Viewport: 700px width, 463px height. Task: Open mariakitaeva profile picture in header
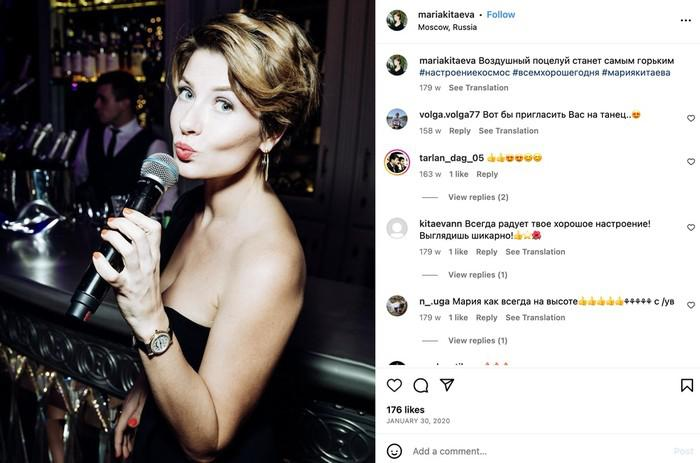[397, 20]
